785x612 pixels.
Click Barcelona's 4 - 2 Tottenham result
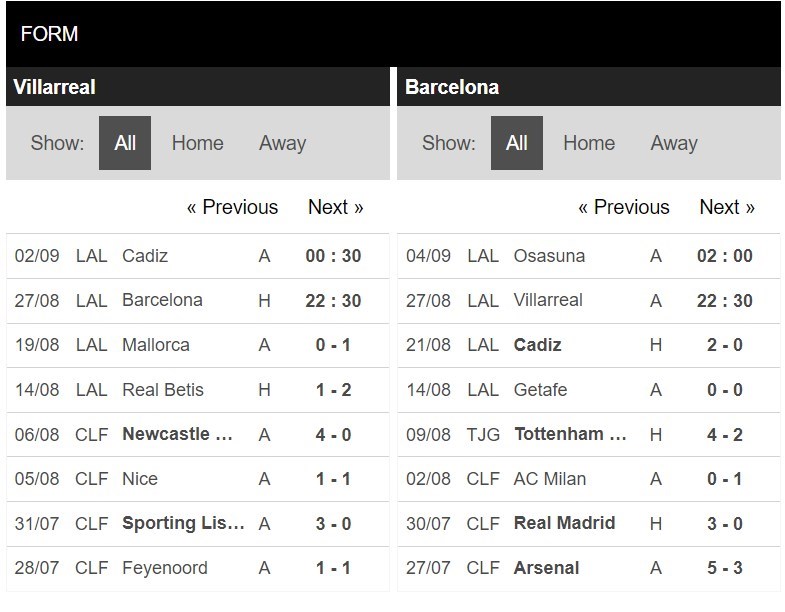click(x=725, y=434)
